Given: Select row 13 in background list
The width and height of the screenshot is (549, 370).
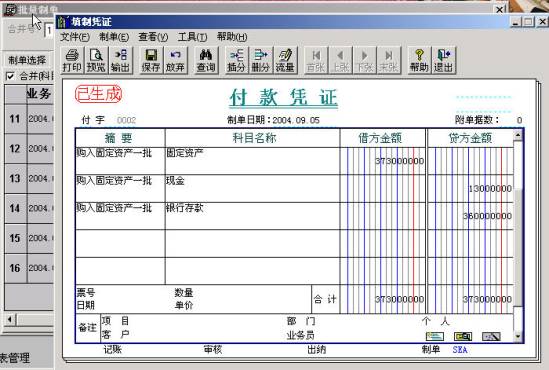Looking at the screenshot, I should 29,179.
